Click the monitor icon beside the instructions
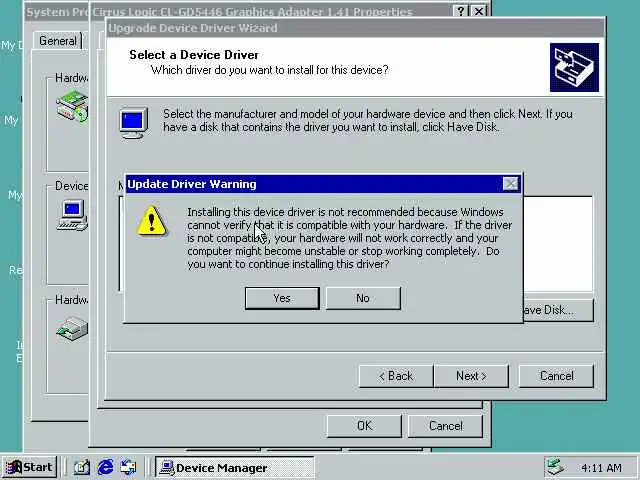 point(133,122)
